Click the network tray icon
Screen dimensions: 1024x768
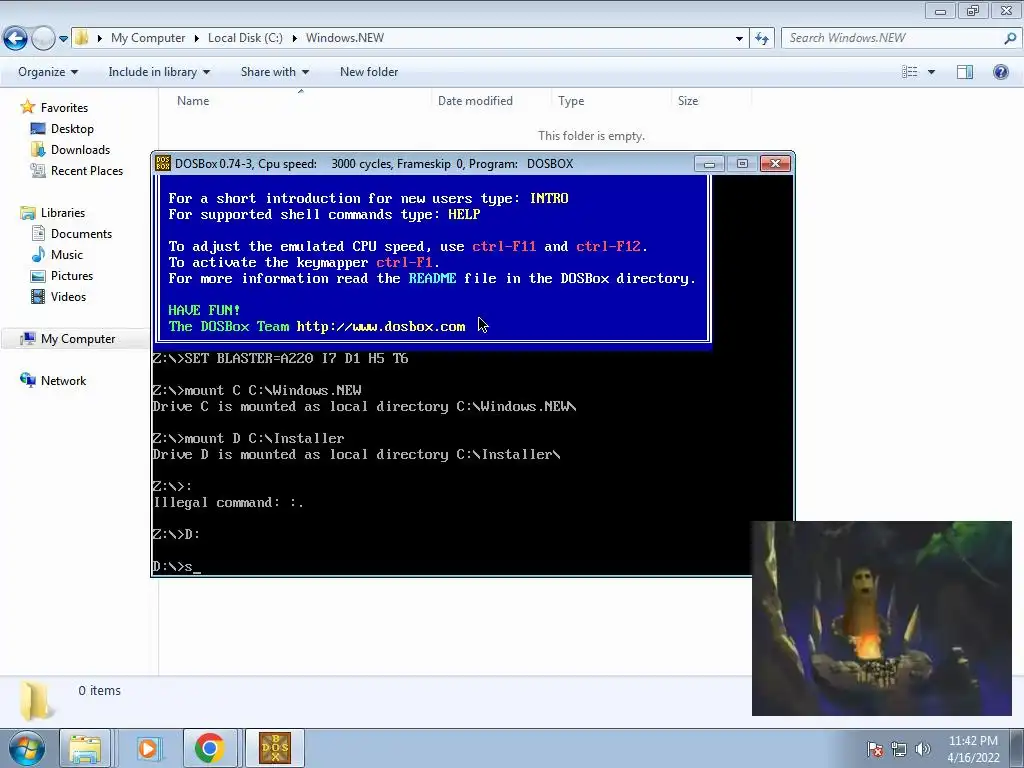[899, 749]
